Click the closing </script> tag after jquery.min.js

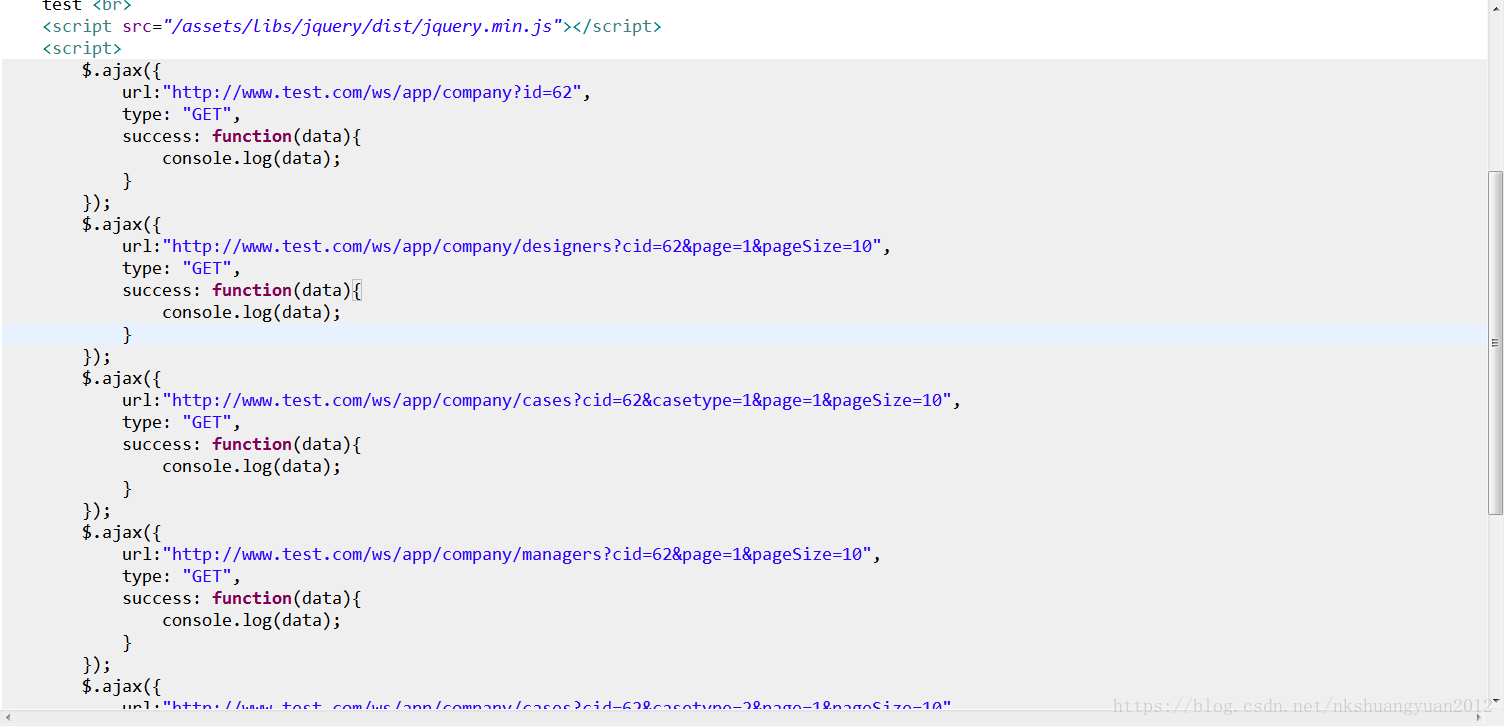(617, 26)
